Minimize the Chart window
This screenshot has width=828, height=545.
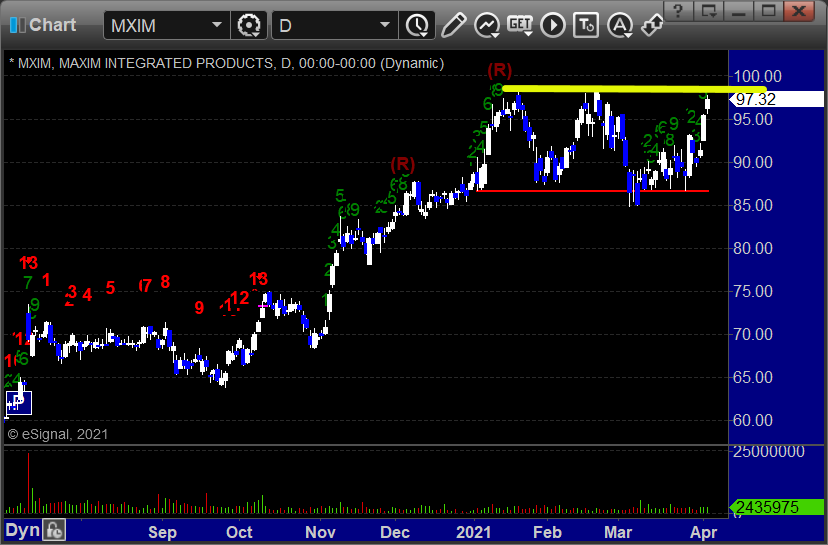(738, 11)
